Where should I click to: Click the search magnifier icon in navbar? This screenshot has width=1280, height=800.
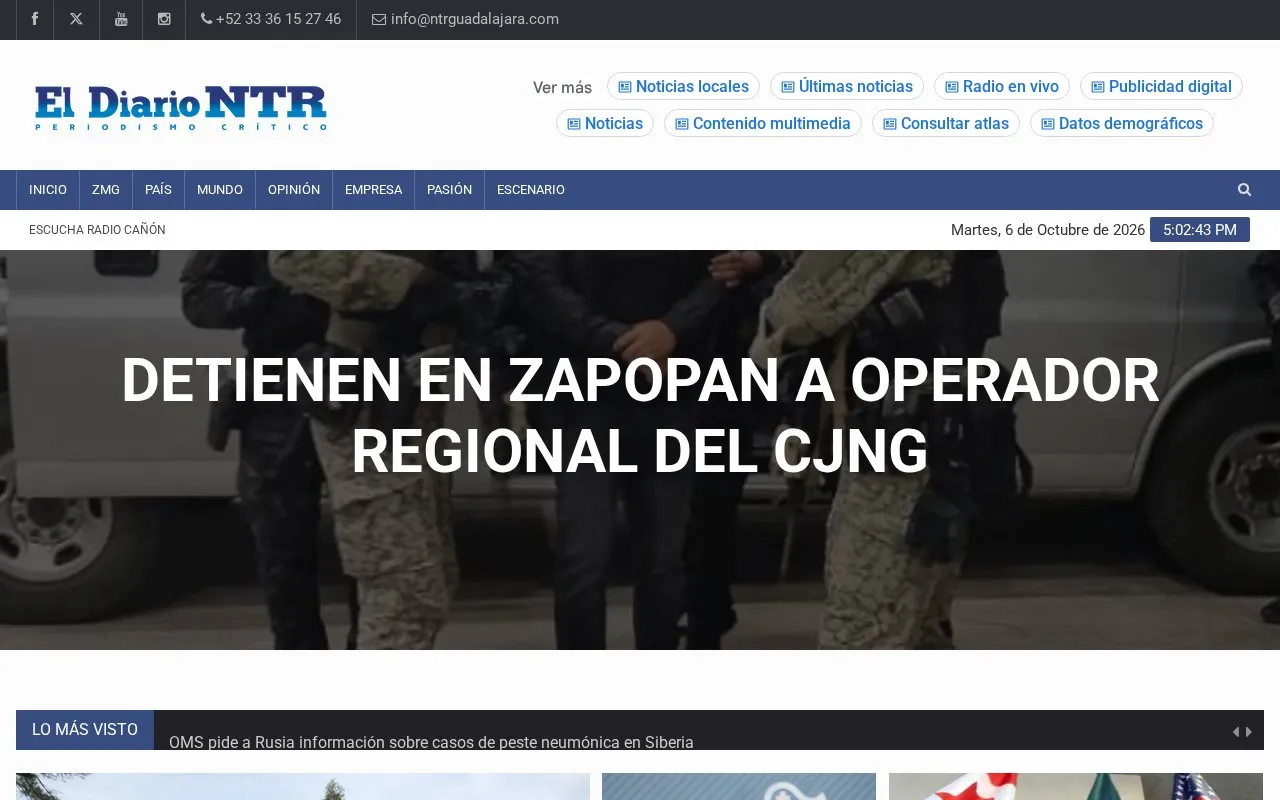coord(1244,189)
